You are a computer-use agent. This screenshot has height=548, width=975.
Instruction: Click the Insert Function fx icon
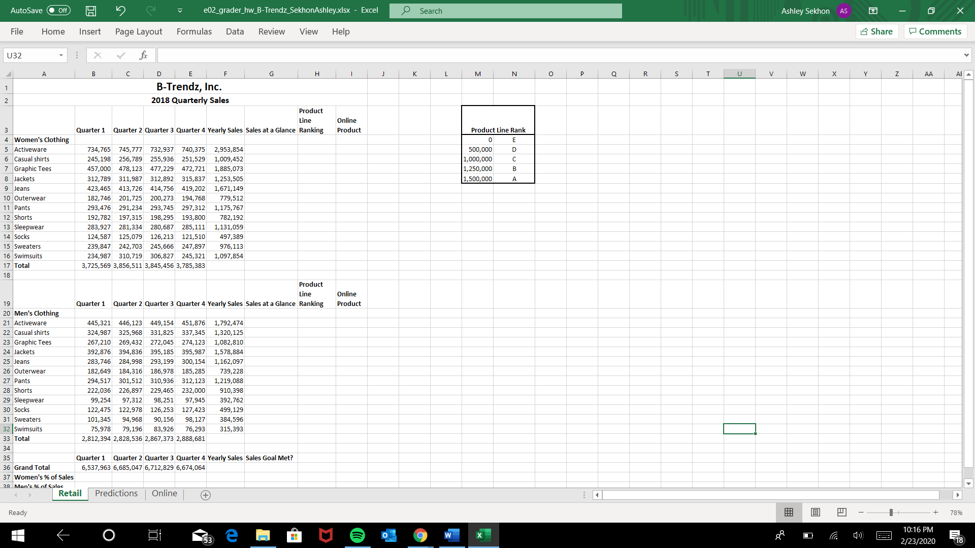point(143,55)
